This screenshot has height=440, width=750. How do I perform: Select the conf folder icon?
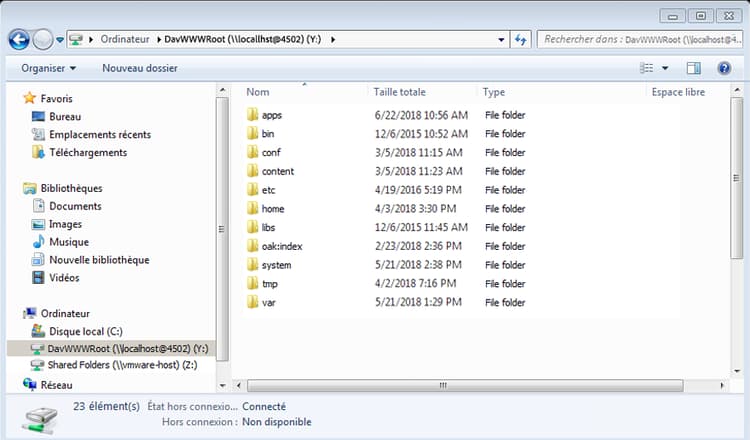point(253,152)
